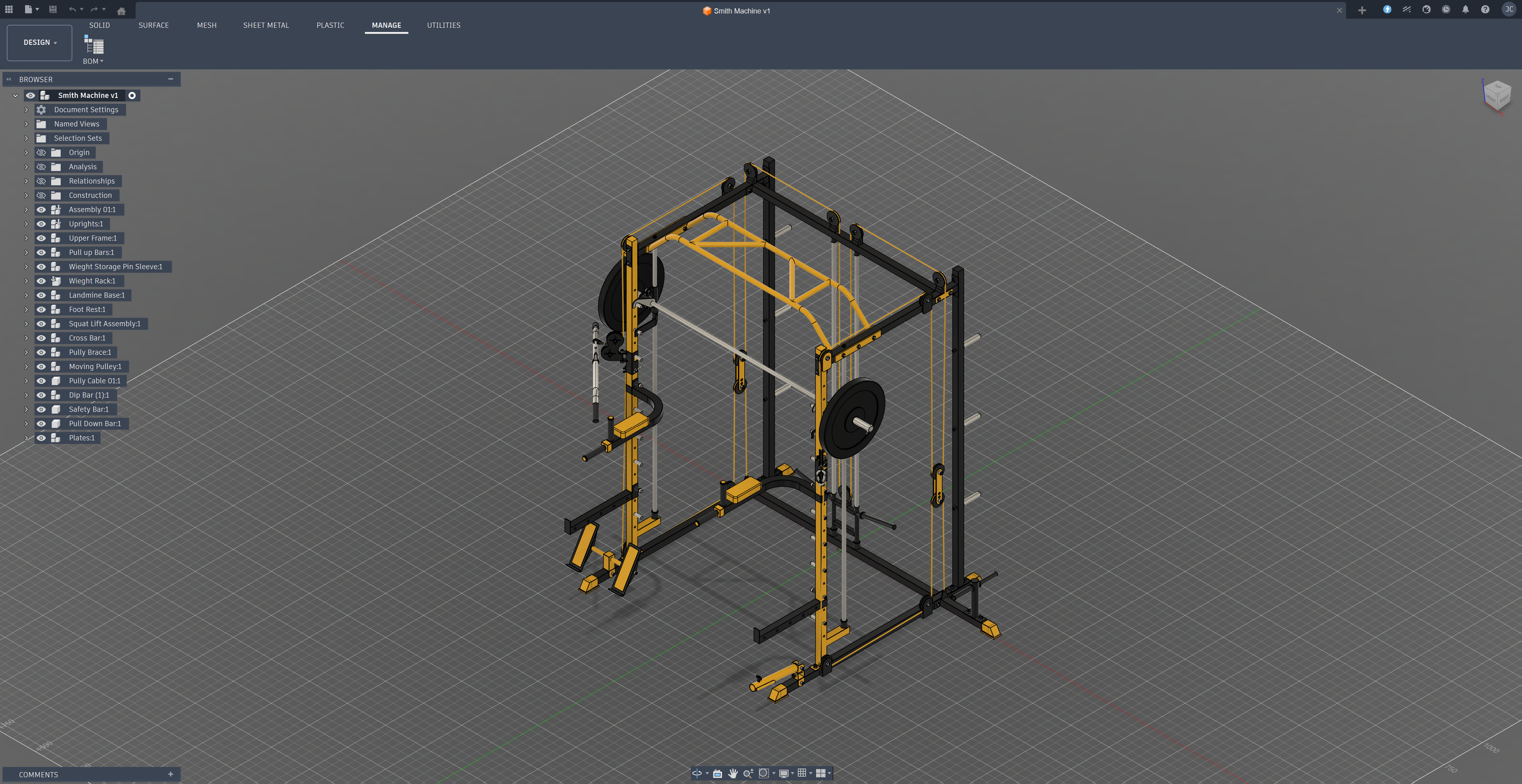Open the BOM tool icon
Screen dimensions: 1522x784
93,45
